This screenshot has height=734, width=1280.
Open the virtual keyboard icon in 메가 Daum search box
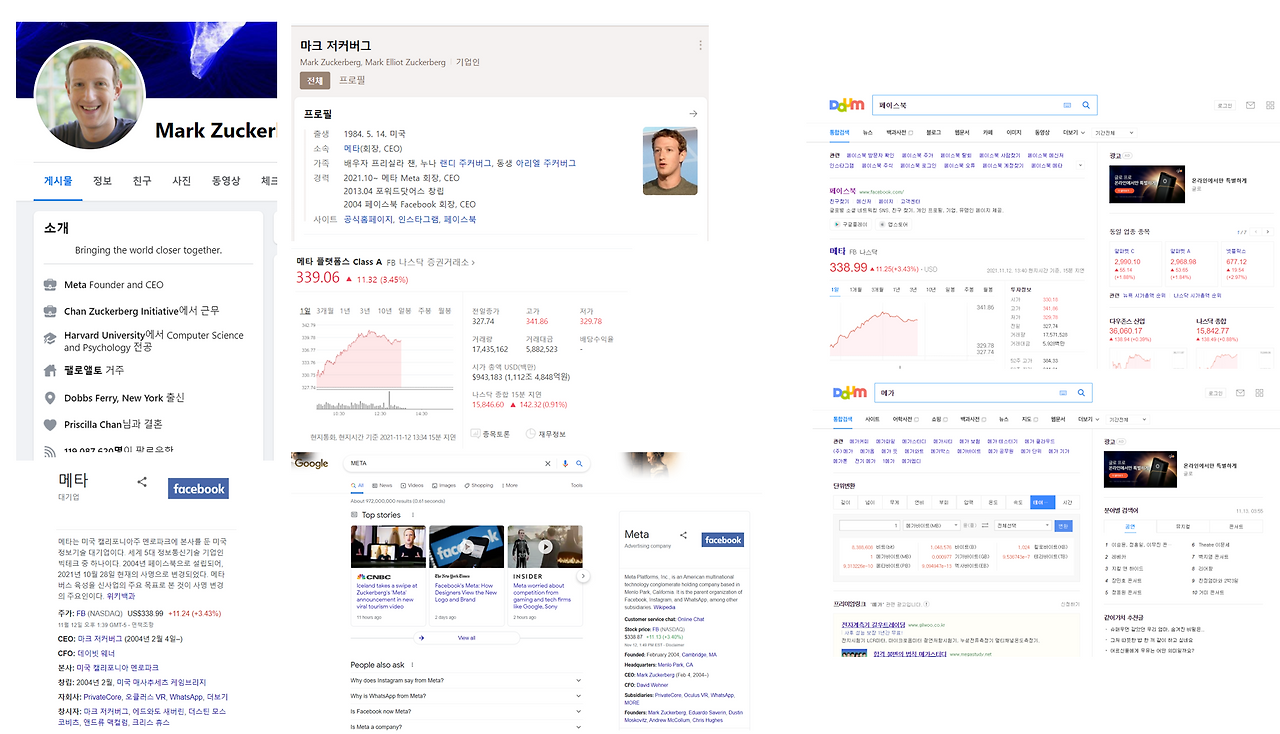[1063, 392]
